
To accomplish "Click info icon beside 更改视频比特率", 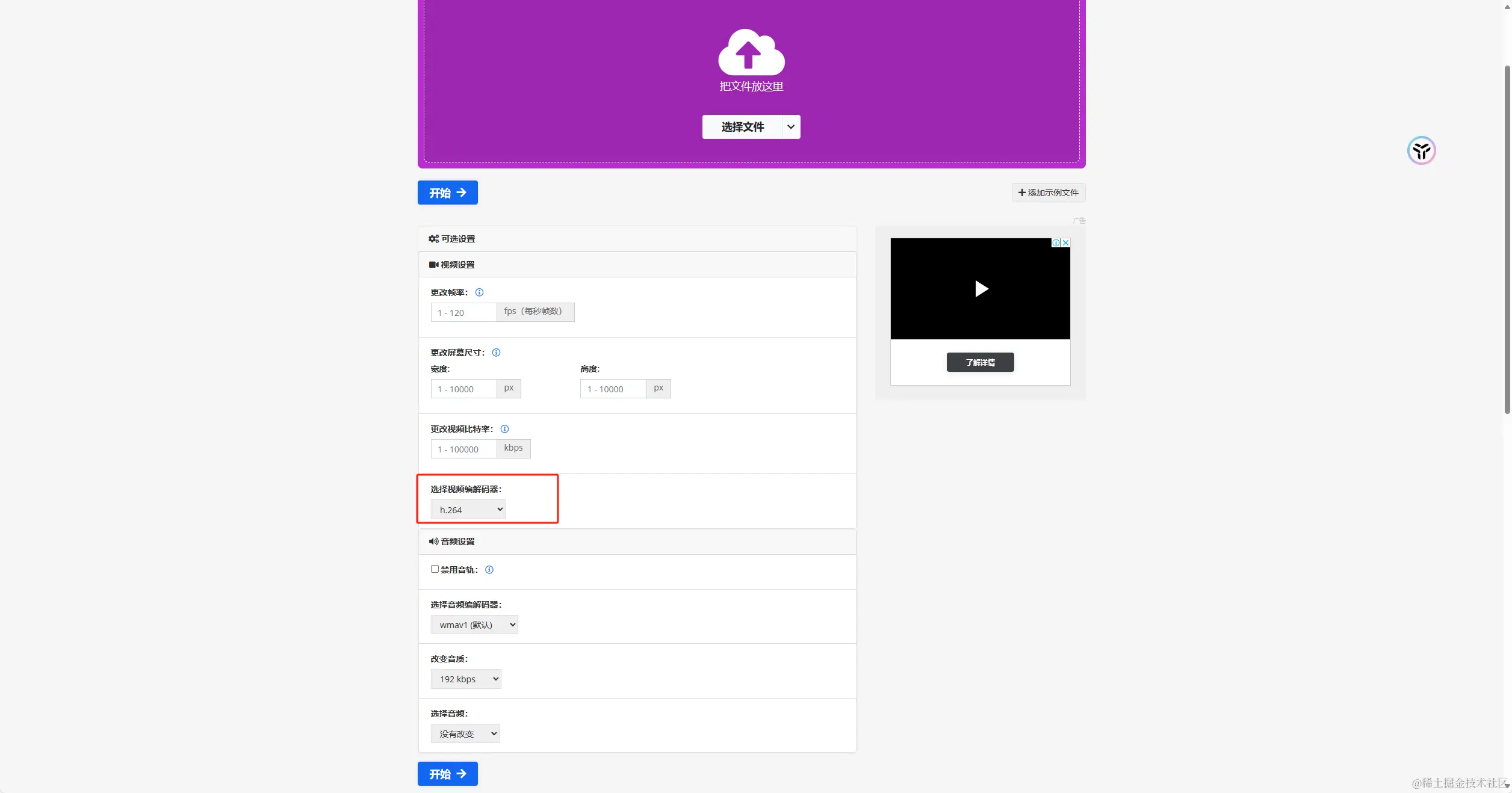I will pos(504,429).
